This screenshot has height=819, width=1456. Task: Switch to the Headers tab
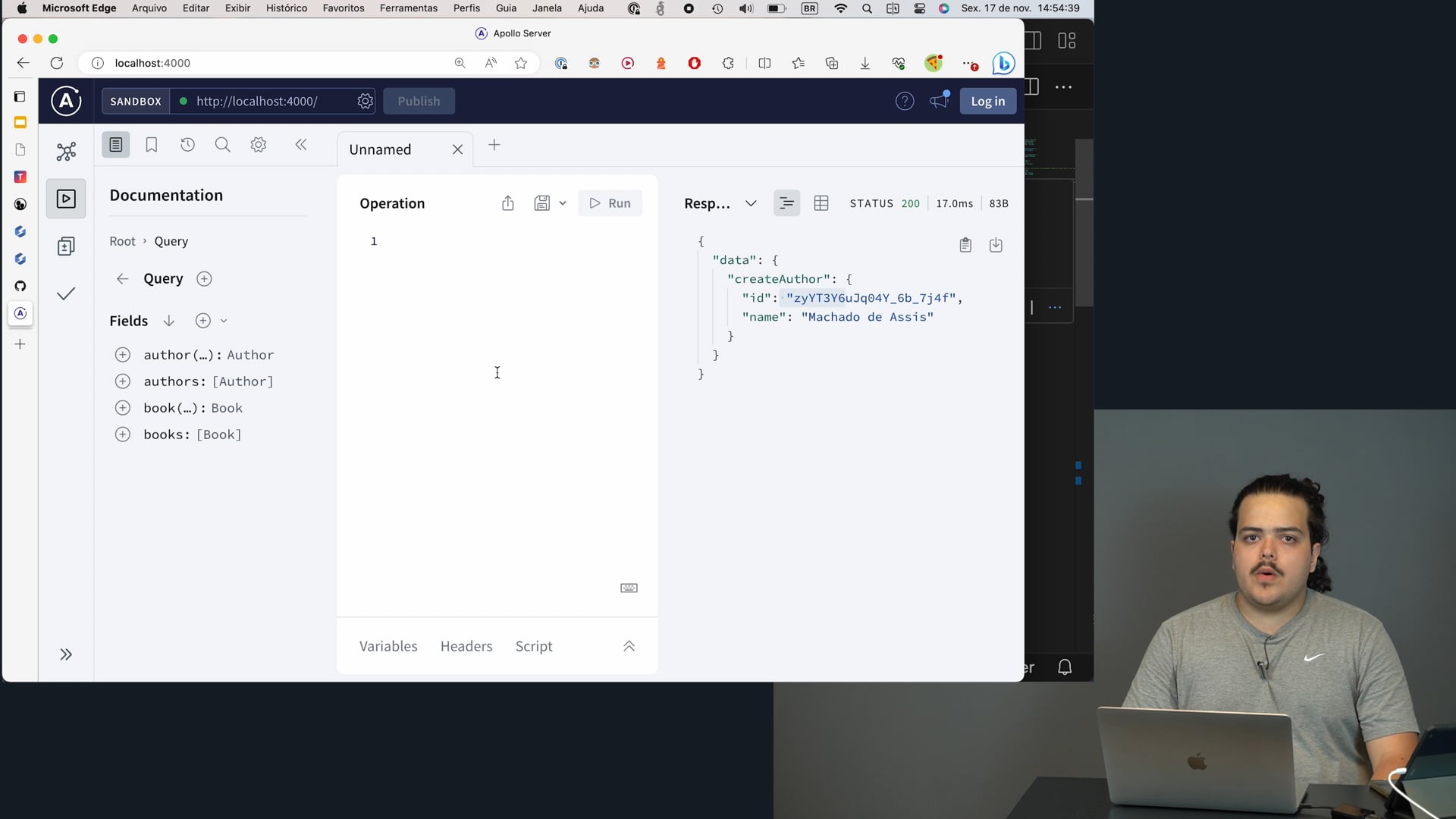[466, 646]
